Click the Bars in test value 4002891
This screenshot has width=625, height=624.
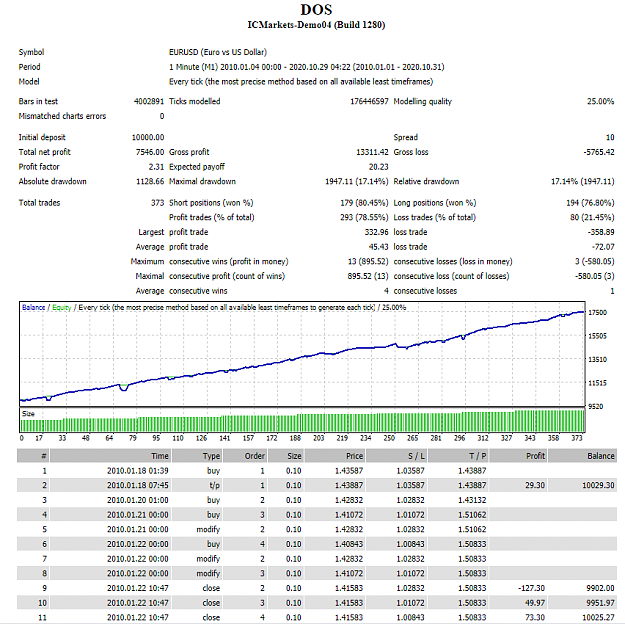pos(149,101)
